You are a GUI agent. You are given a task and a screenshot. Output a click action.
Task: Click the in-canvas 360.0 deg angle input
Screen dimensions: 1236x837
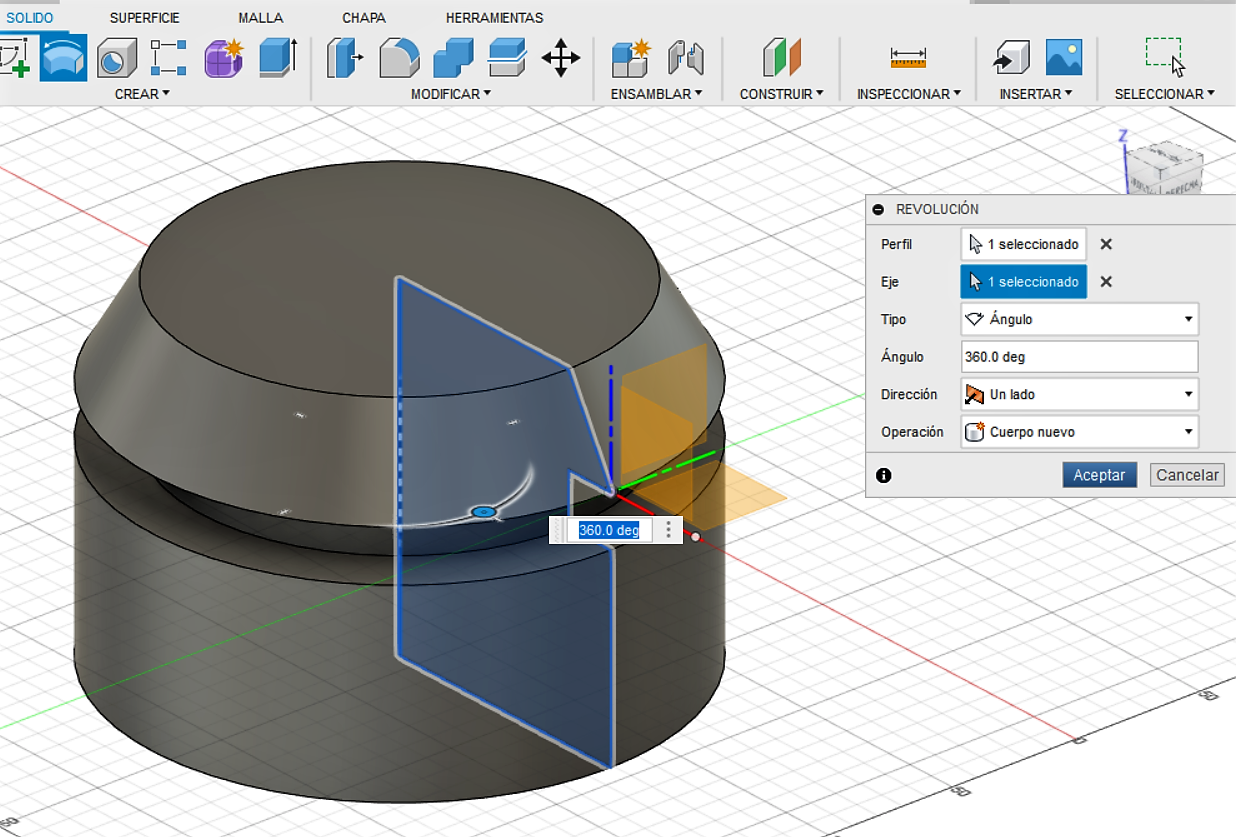click(x=609, y=530)
